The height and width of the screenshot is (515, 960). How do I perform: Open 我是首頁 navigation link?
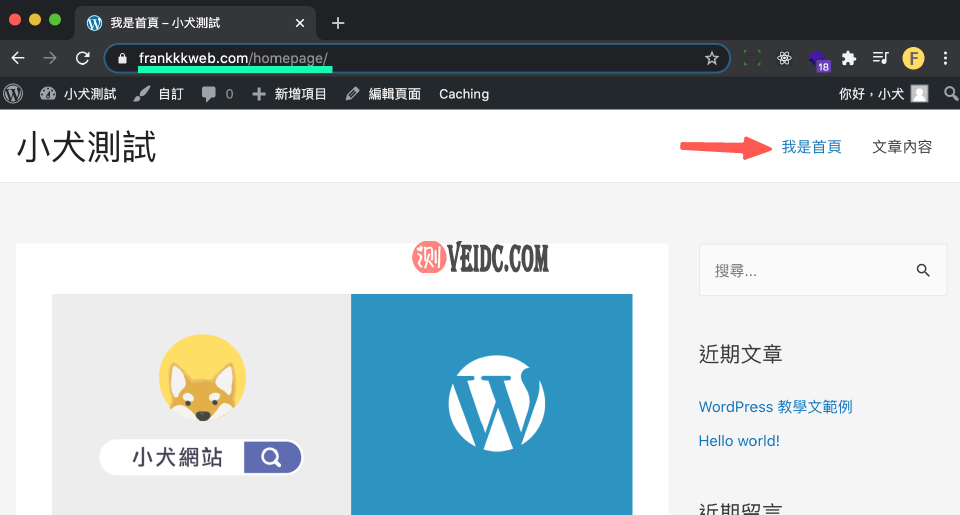pos(811,147)
